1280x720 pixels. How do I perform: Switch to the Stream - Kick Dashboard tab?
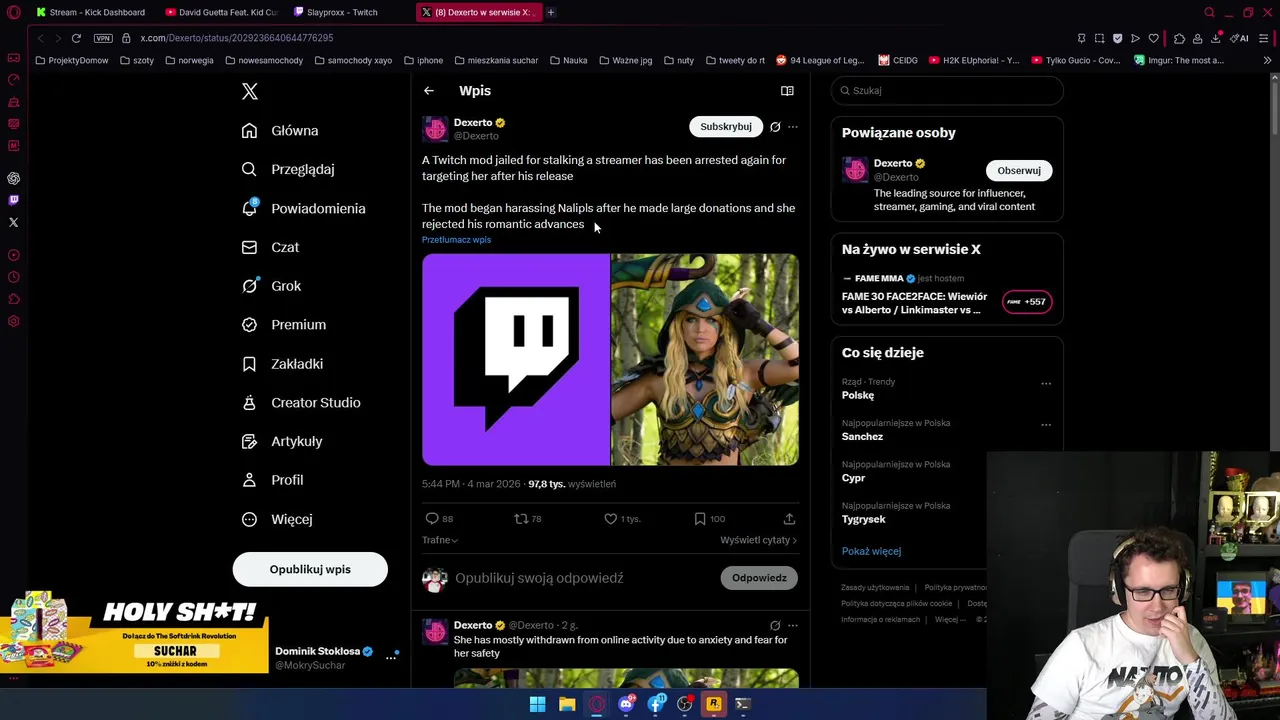[x=90, y=12]
